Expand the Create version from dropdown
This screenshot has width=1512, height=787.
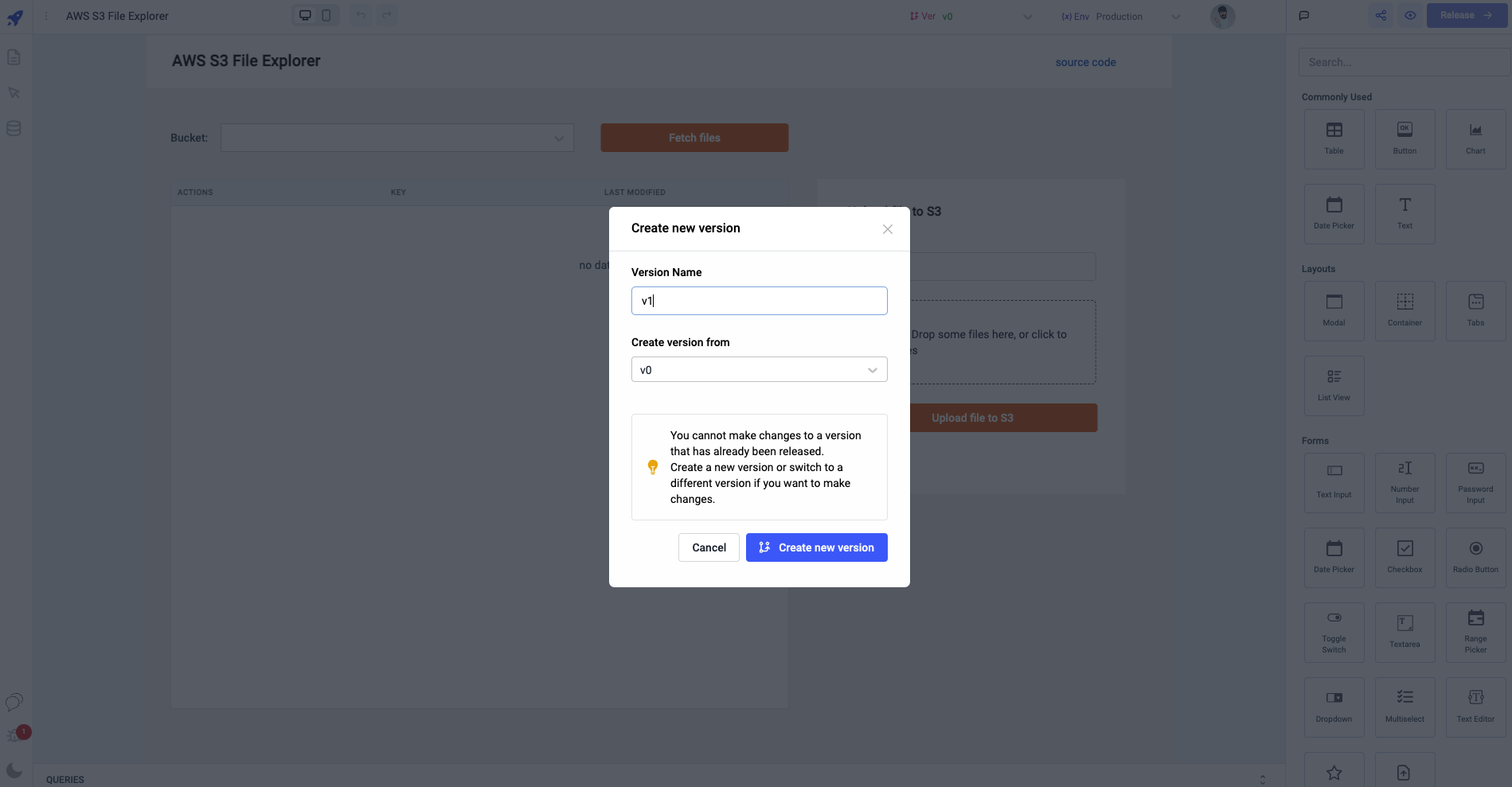pos(759,369)
